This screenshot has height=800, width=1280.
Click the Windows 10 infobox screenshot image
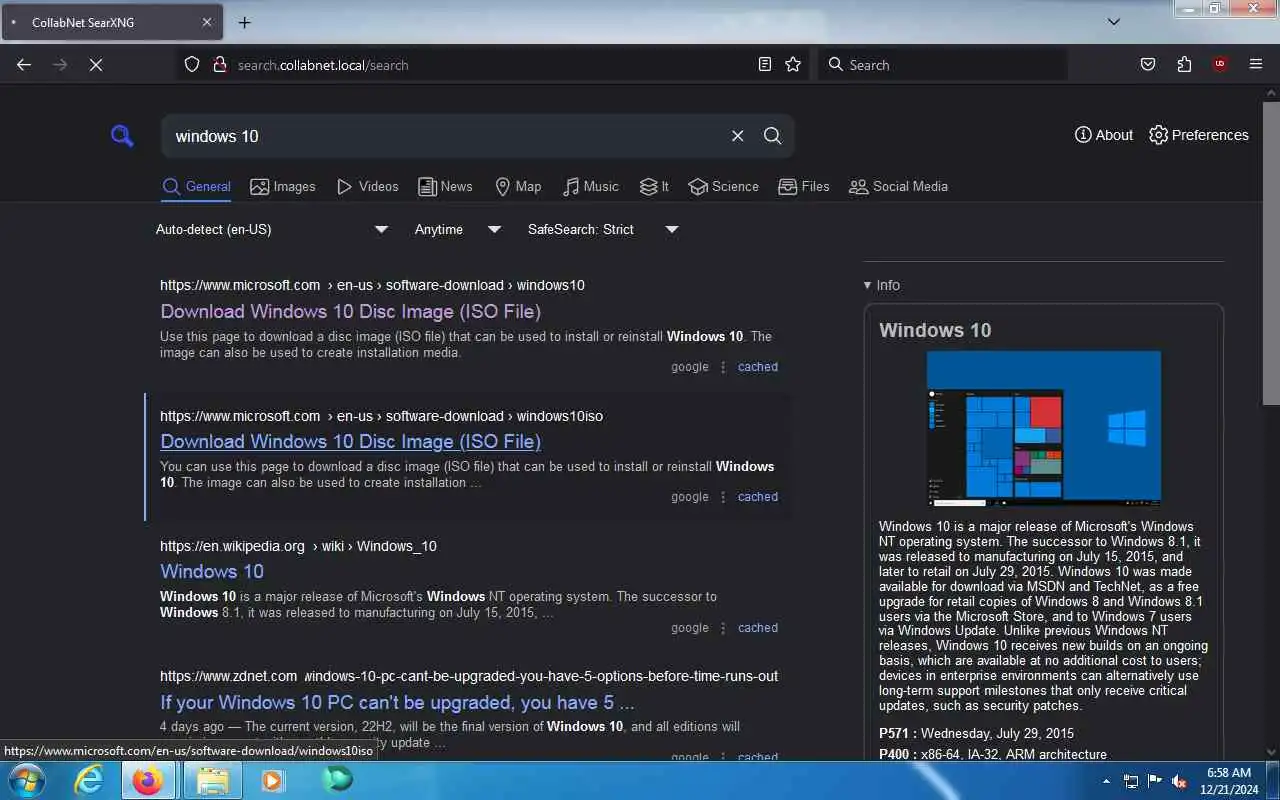pyautogui.click(x=1044, y=429)
